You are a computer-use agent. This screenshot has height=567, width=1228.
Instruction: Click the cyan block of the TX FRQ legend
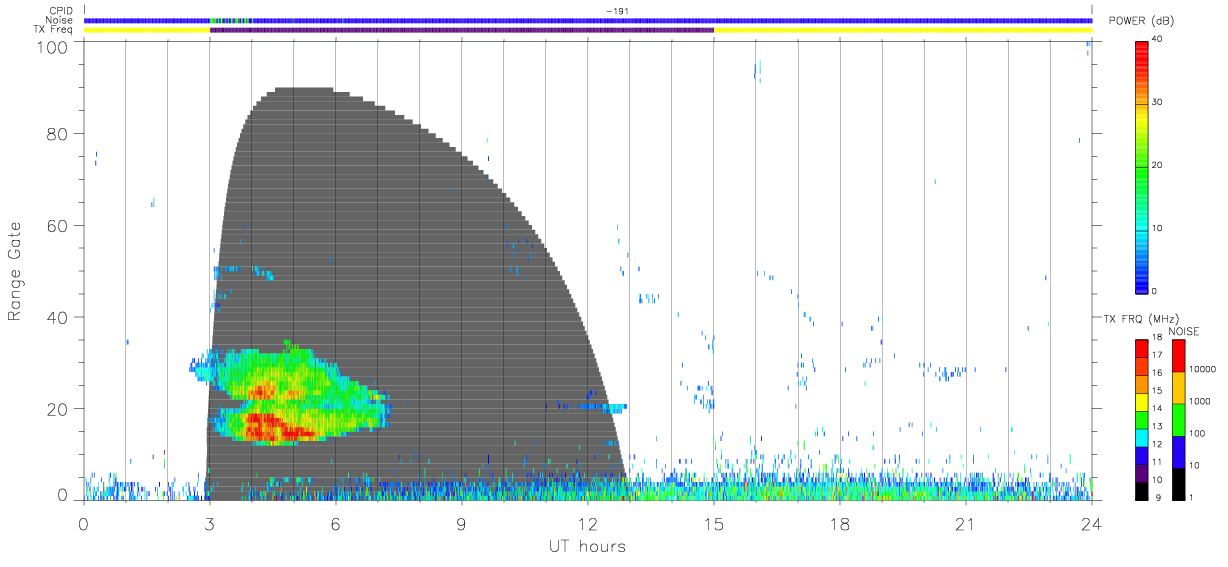click(1141, 436)
